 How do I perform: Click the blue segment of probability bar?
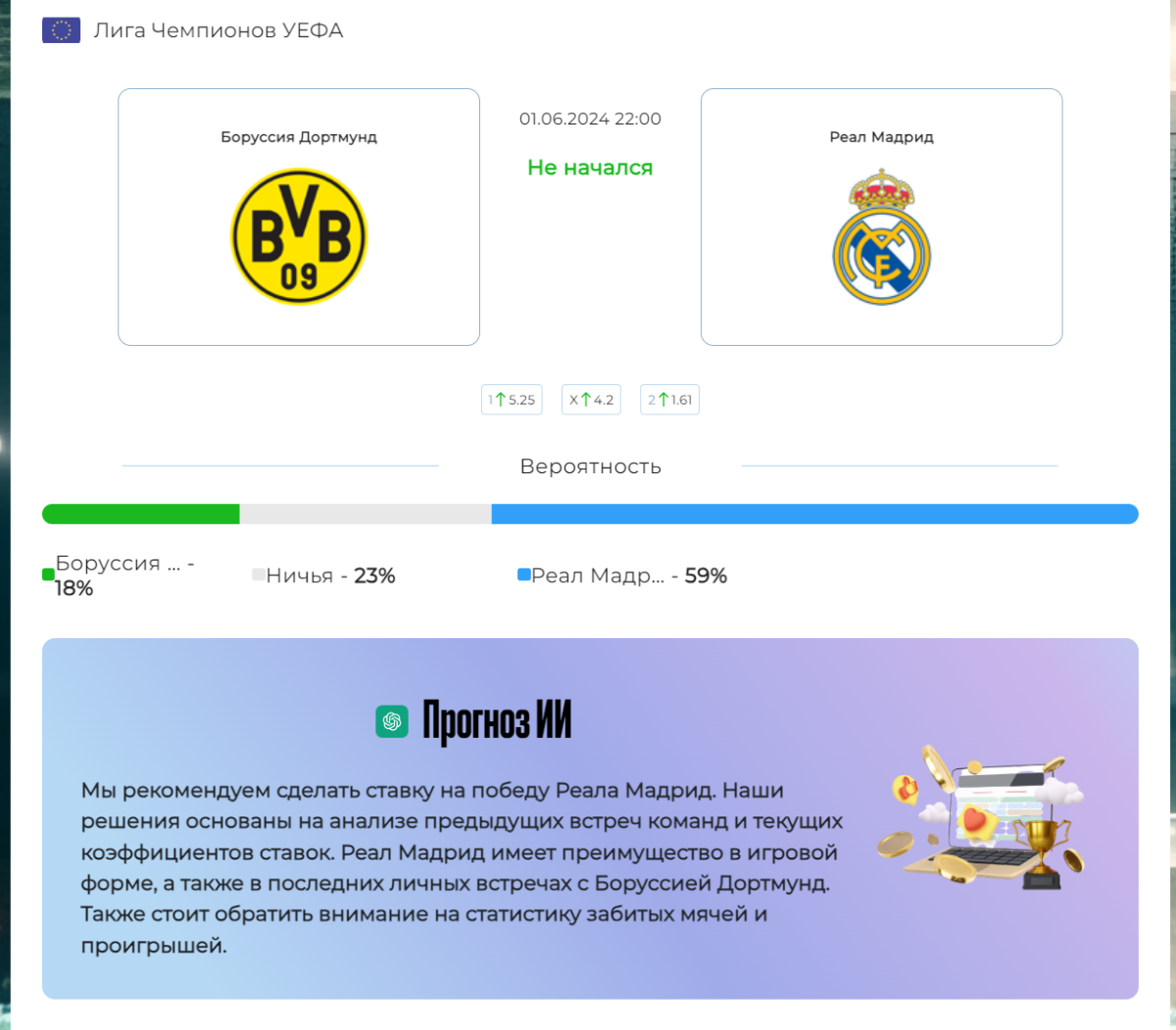[814, 514]
